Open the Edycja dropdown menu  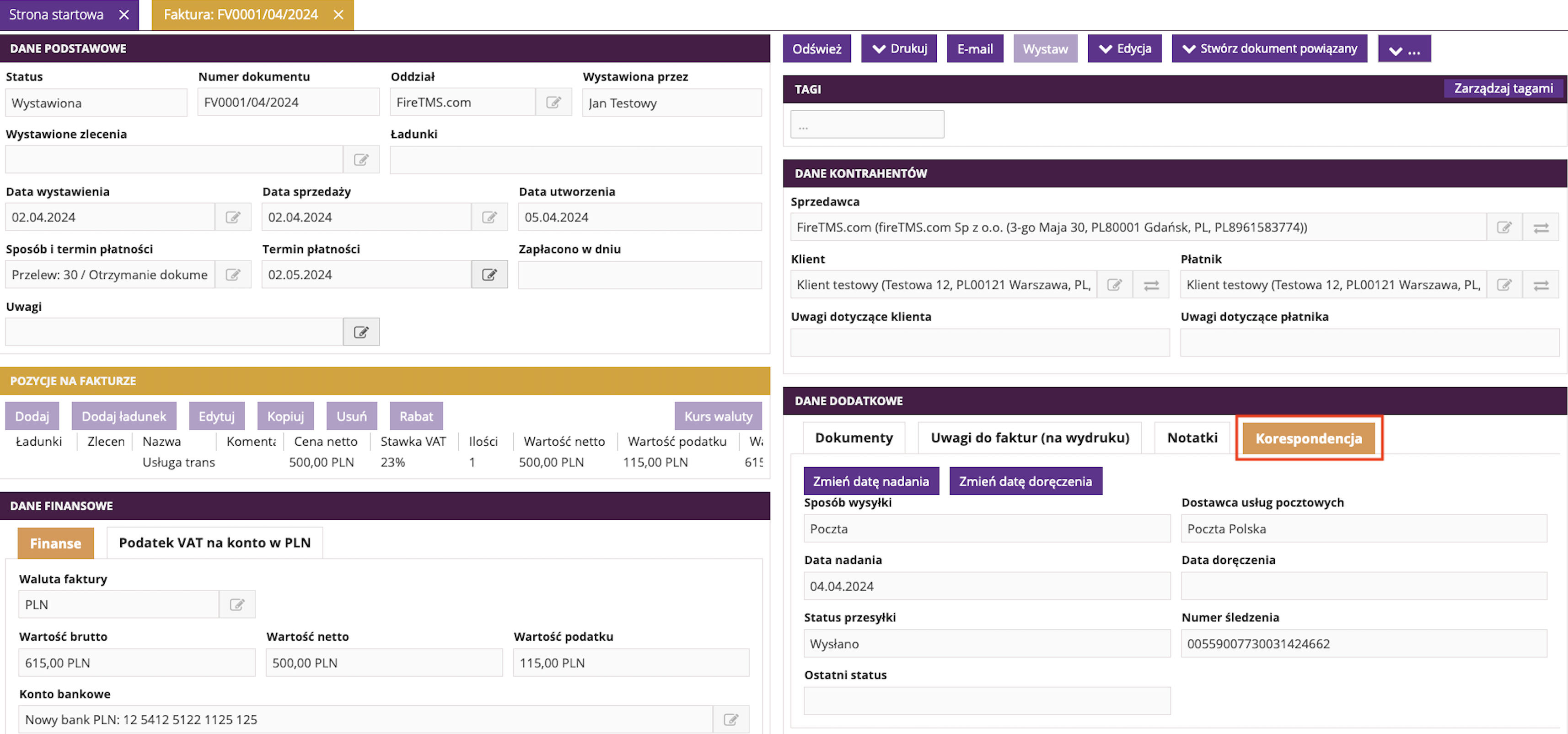(x=1124, y=49)
